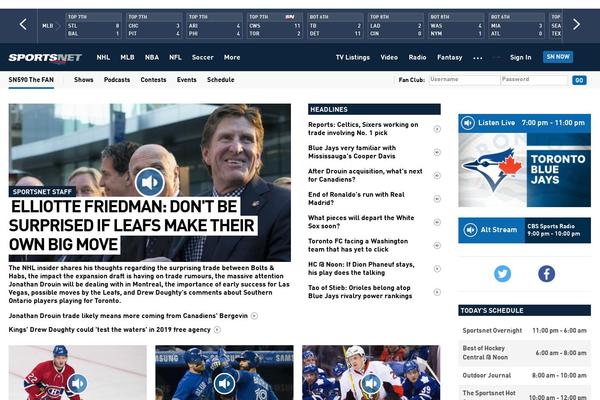The width and height of the screenshot is (600, 400).
Task: Open the Schedule tab
Action: (x=221, y=80)
